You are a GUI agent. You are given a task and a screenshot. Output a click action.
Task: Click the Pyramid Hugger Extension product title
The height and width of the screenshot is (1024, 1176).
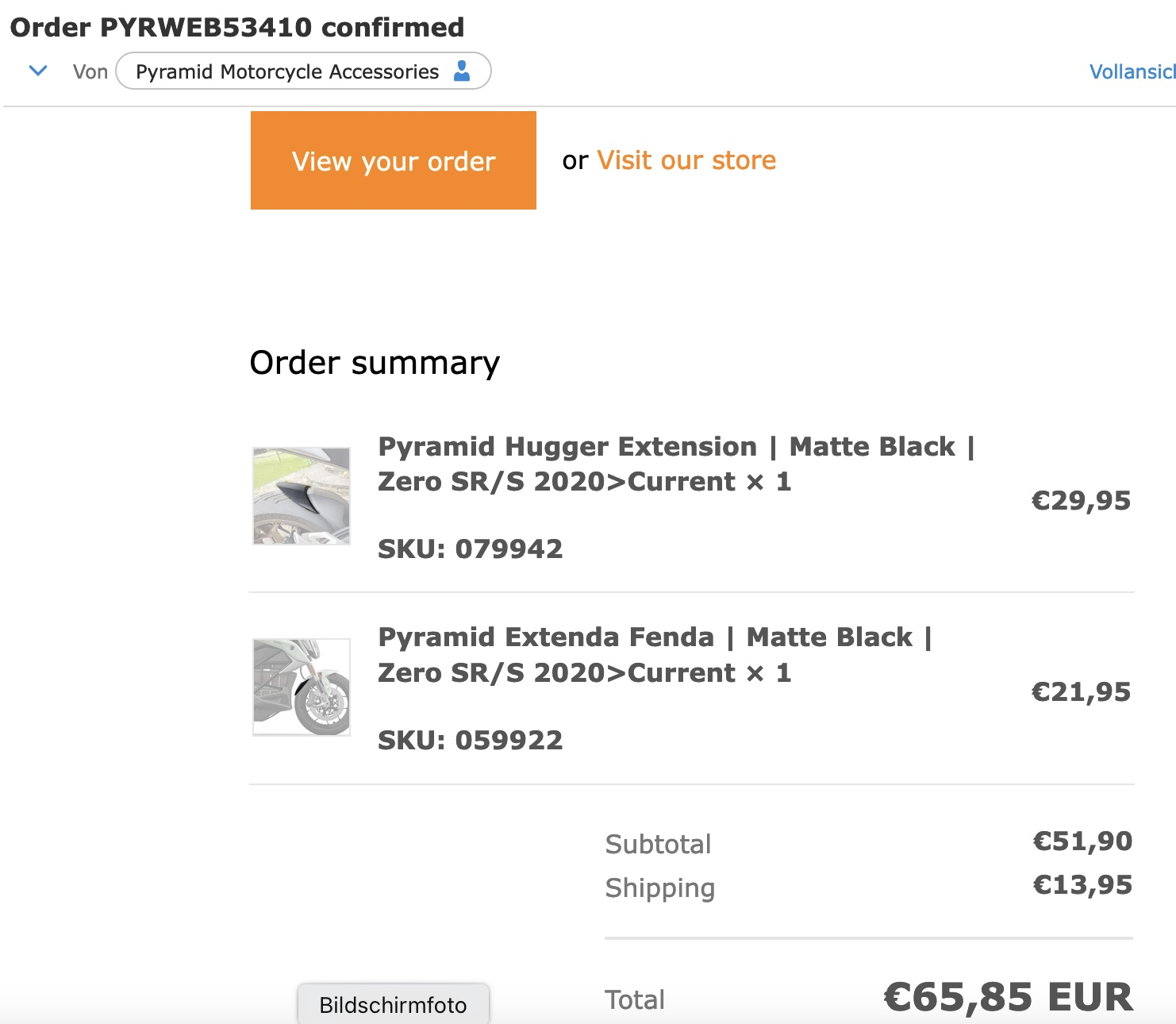tap(675, 464)
